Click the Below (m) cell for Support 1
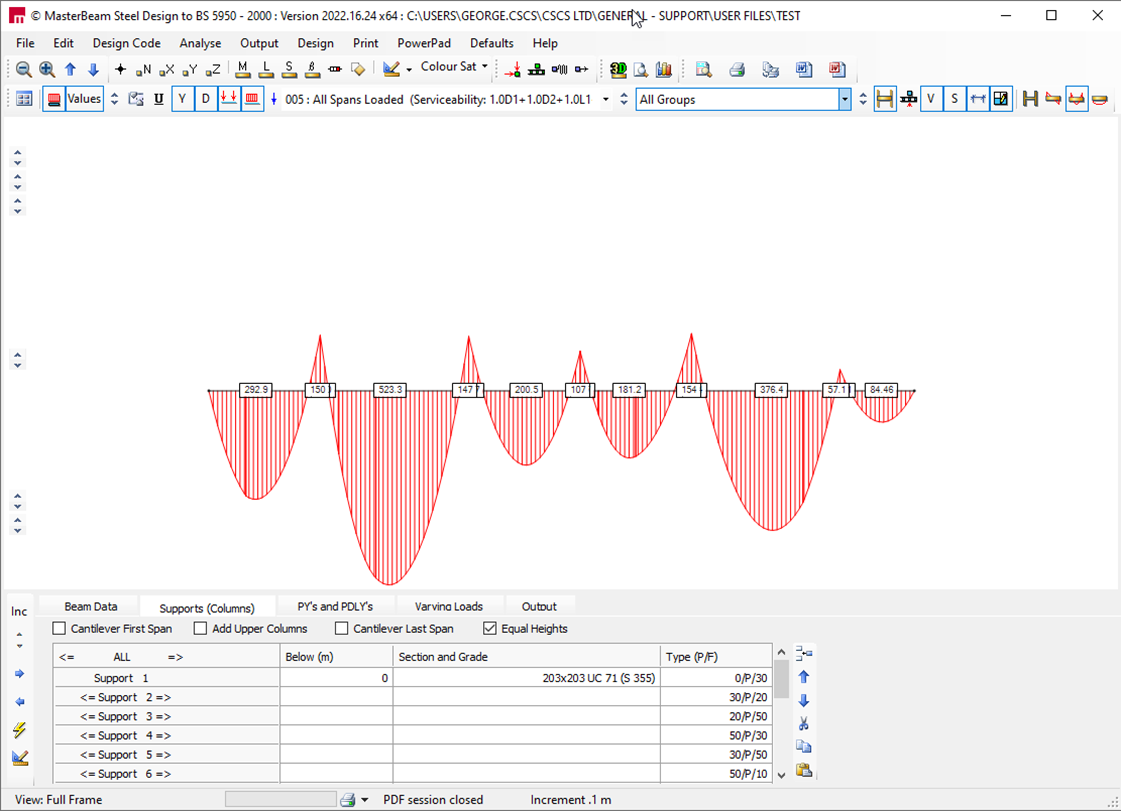 pyautogui.click(x=336, y=678)
